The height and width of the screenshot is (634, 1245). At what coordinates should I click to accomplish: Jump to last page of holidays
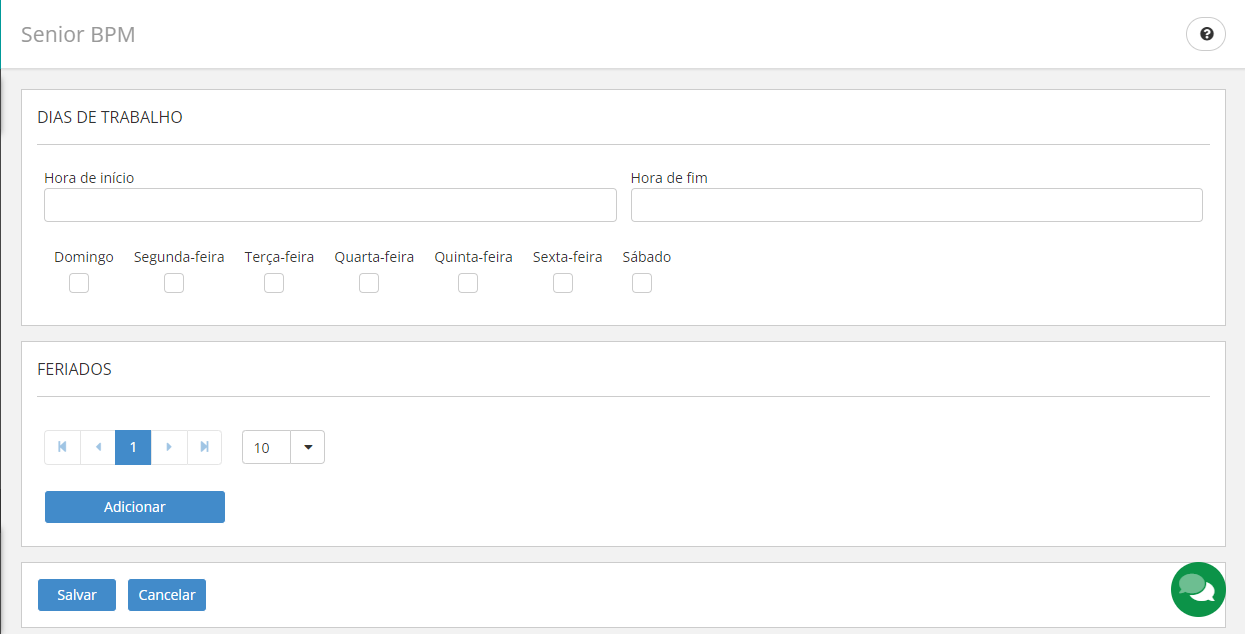point(204,447)
